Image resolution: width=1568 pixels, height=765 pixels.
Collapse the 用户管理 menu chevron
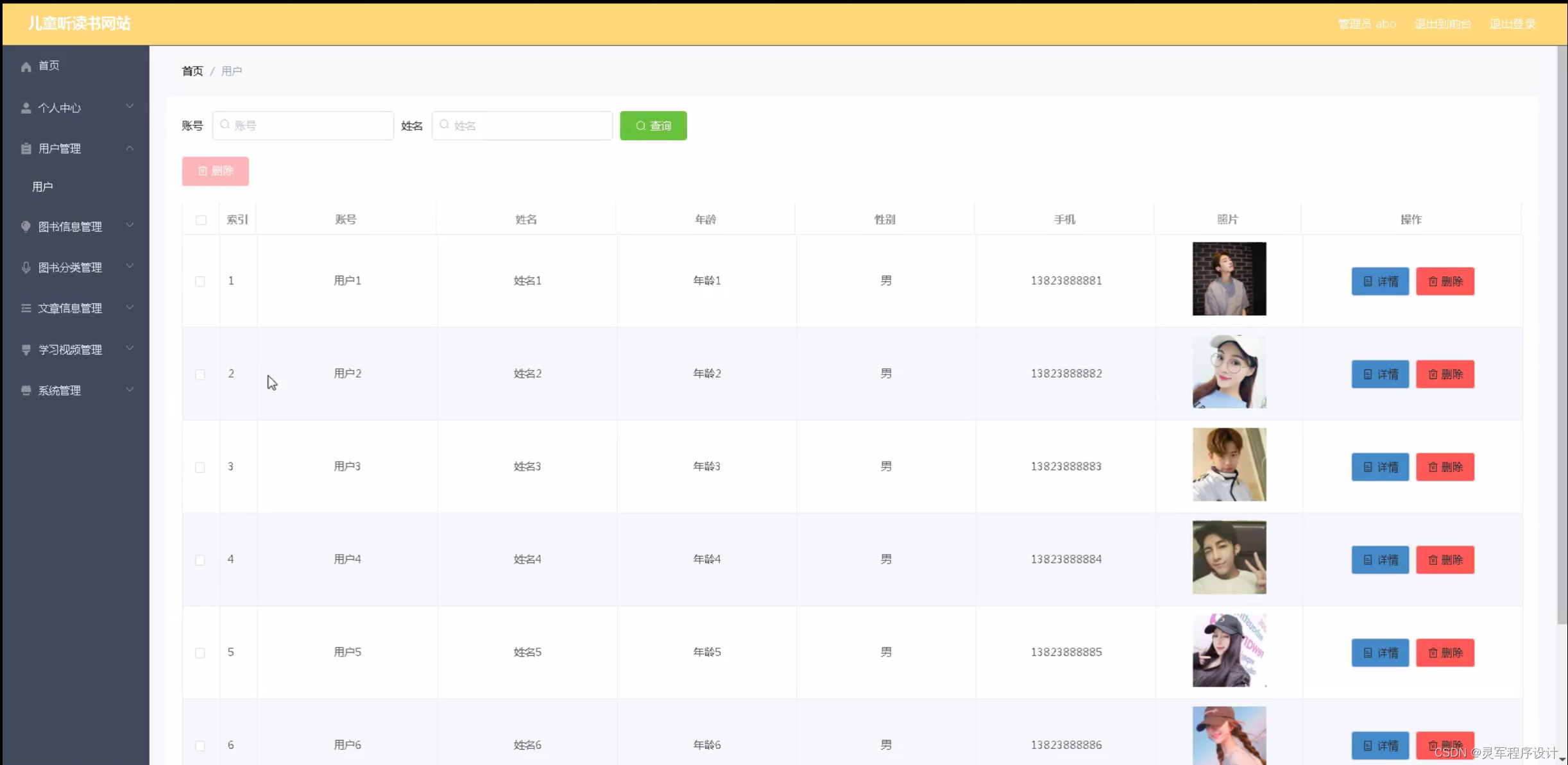pos(130,148)
